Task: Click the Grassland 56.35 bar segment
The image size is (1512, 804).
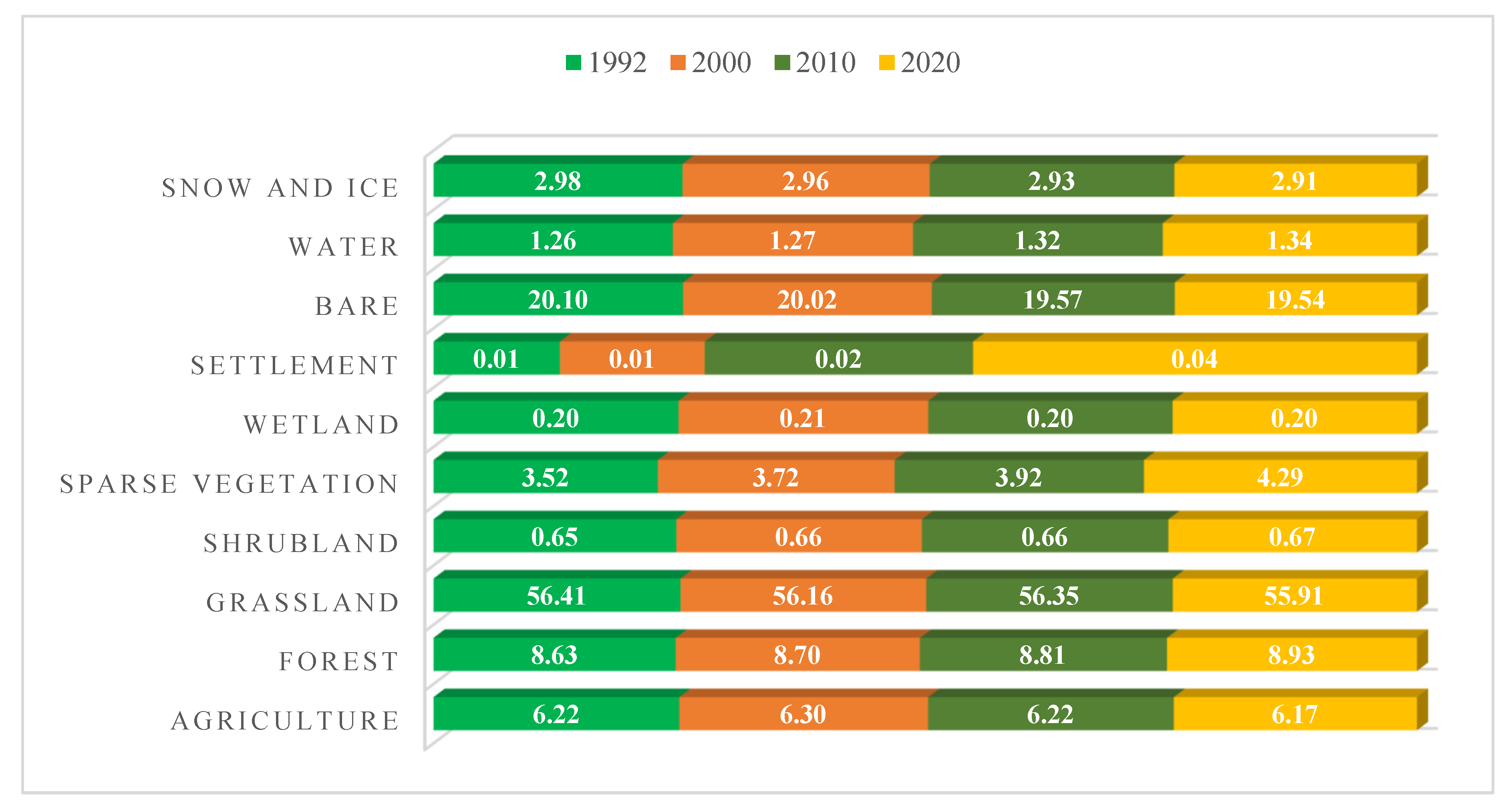Action: click(1048, 596)
